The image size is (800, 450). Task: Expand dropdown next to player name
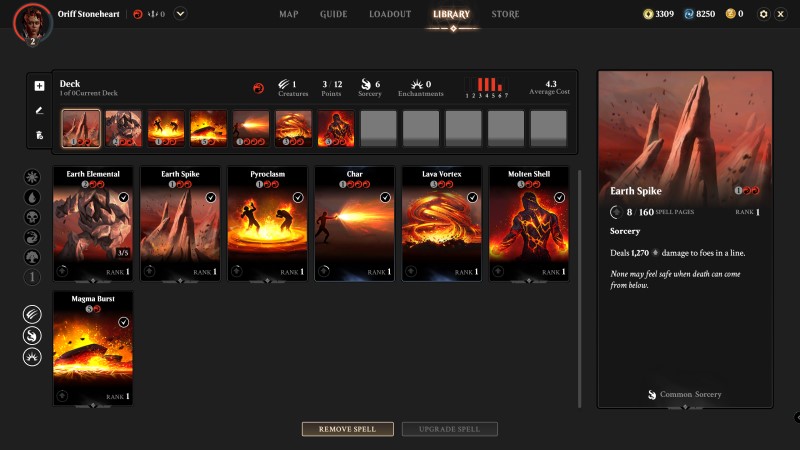click(180, 14)
